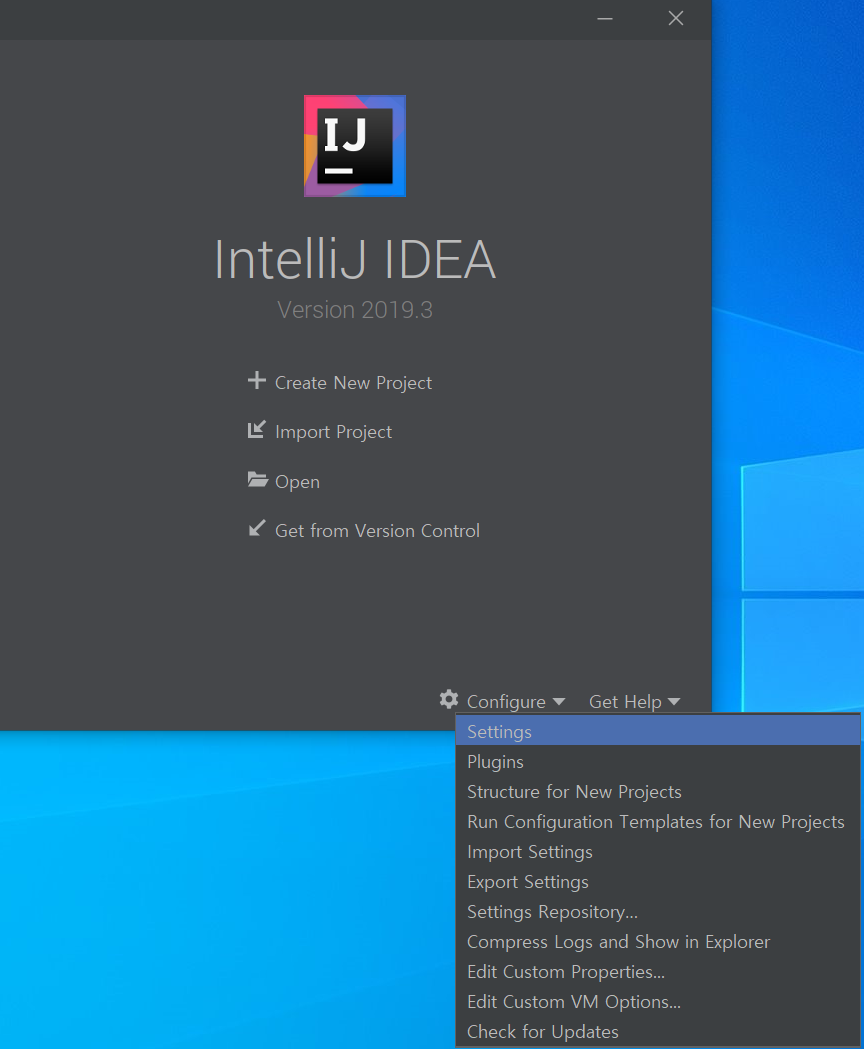Select Get from Version Control
This screenshot has width=864, height=1049.
[x=377, y=531]
